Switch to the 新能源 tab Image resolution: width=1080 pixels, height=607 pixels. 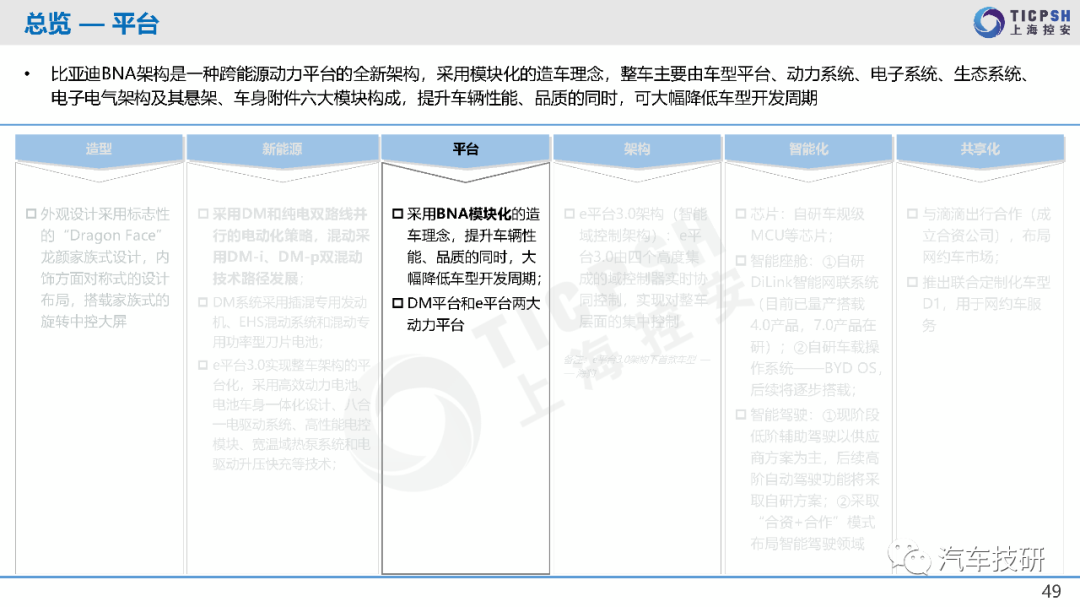pyautogui.click(x=282, y=149)
